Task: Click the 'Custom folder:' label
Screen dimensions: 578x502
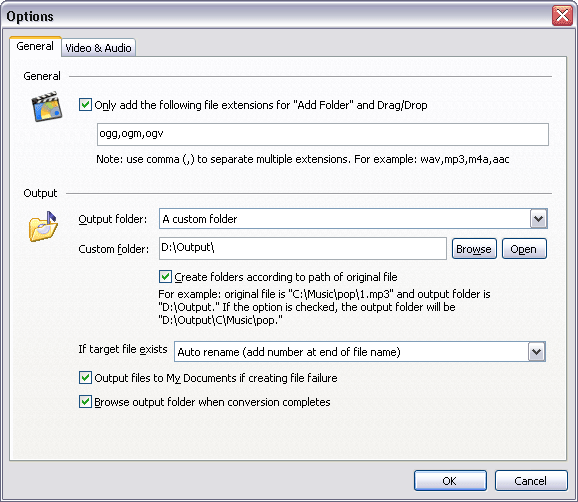Action: [x=114, y=249]
